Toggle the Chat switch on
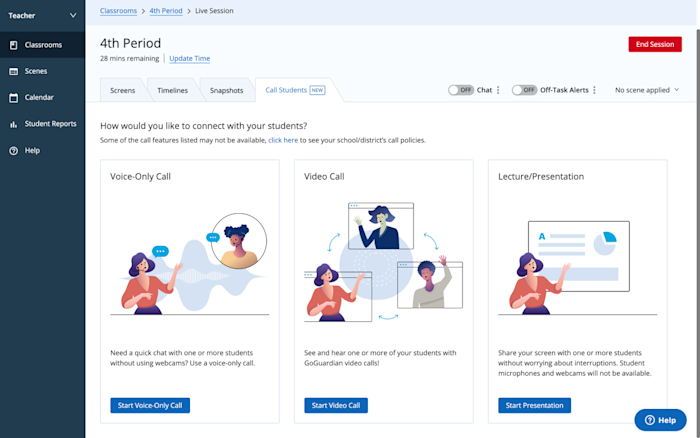The image size is (700, 438). coord(461,90)
